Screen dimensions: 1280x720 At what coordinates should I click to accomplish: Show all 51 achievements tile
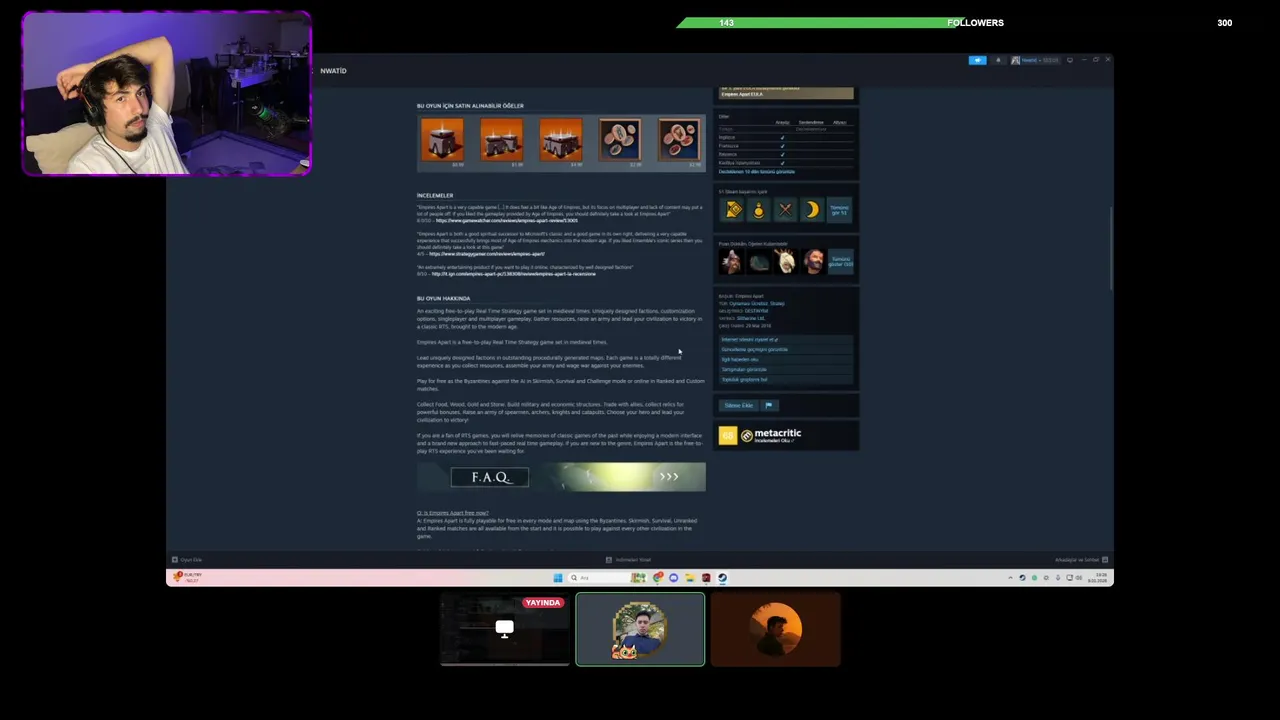click(x=839, y=209)
